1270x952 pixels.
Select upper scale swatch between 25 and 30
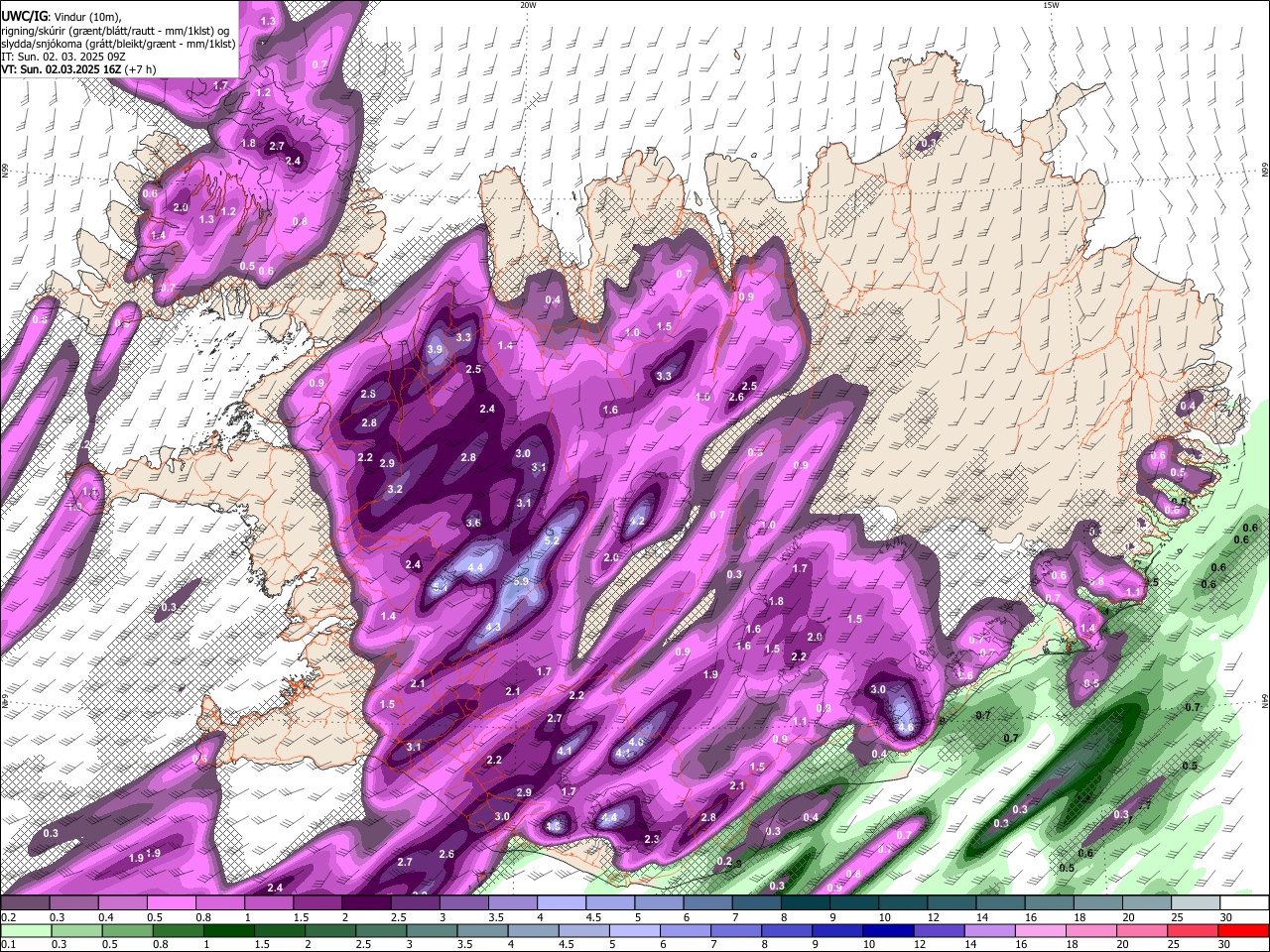pos(1197,902)
